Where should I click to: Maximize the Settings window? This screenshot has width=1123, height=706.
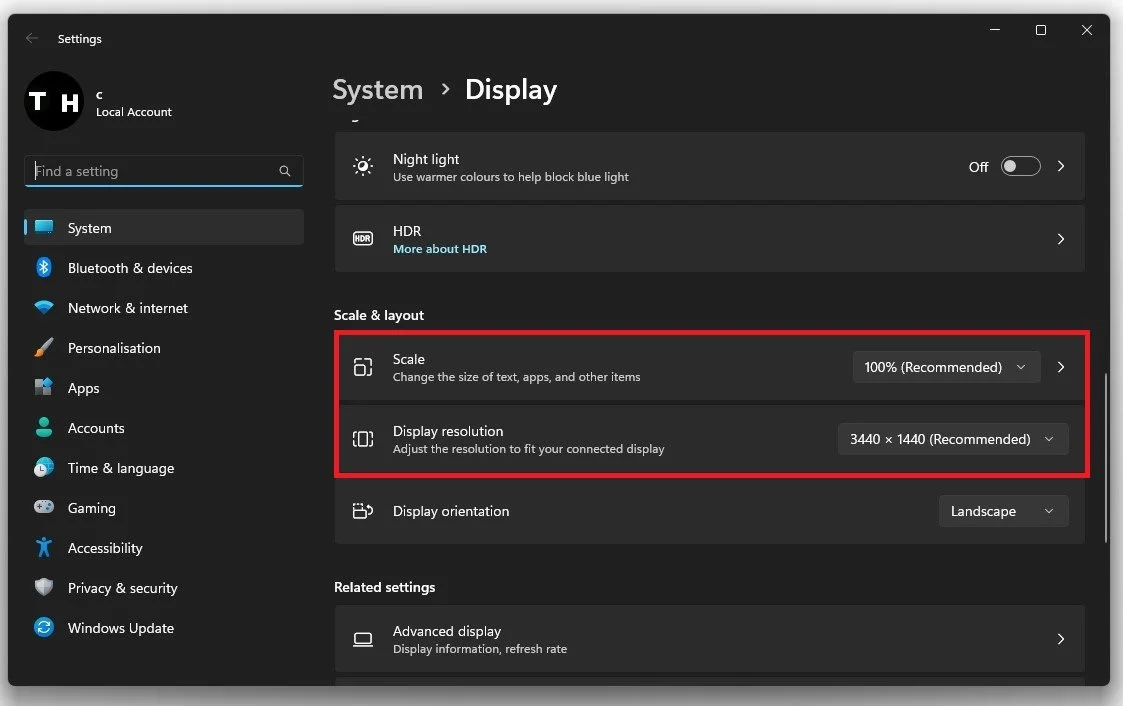(x=1041, y=30)
